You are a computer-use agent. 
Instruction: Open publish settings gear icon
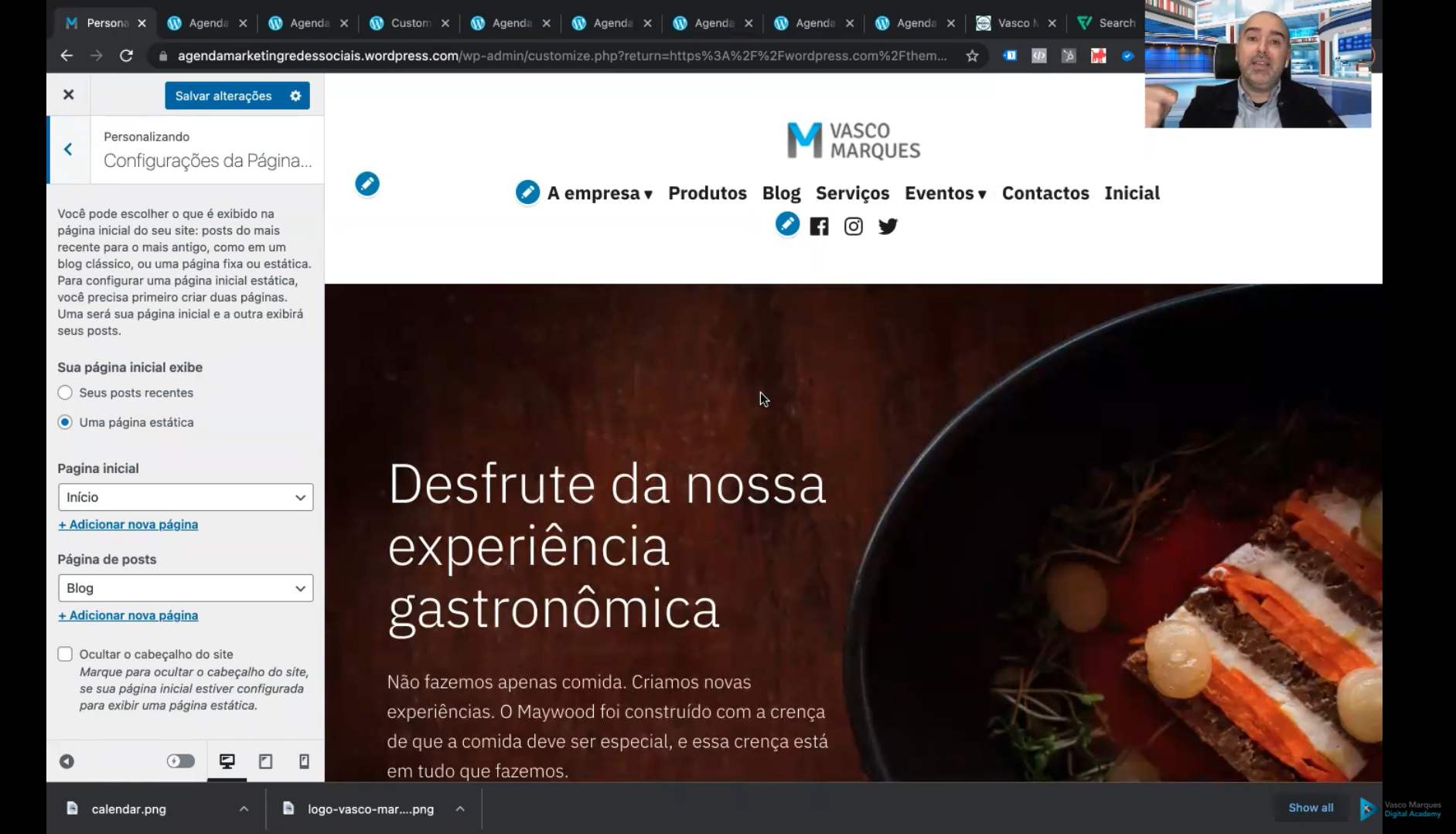[295, 96]
